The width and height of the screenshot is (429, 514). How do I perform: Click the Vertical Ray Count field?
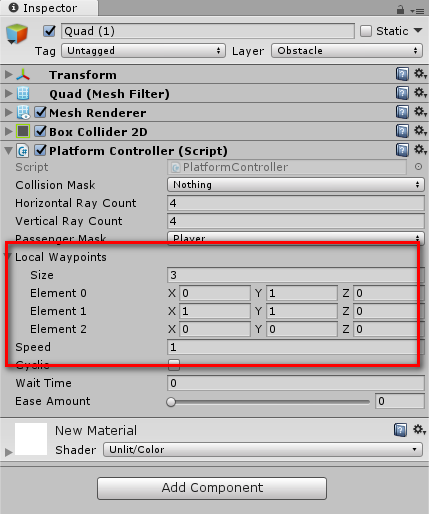click(296, 221)
